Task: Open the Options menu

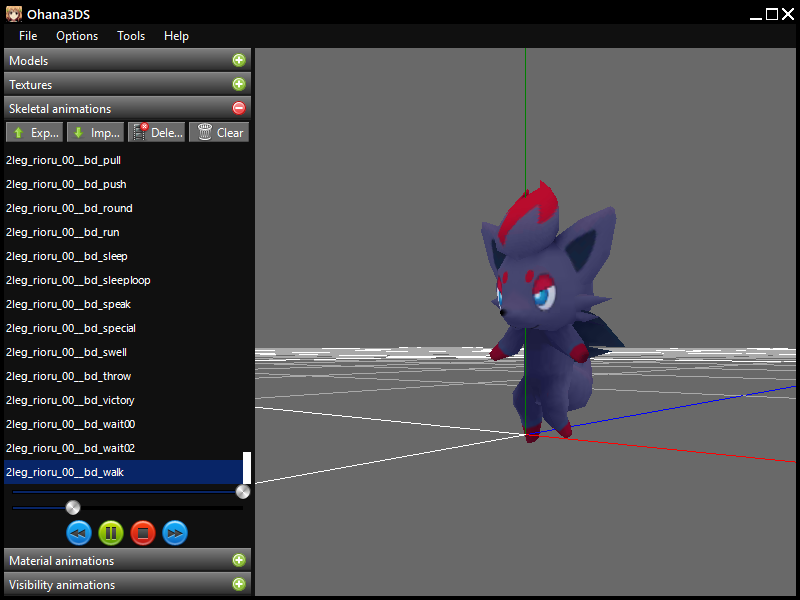Action: pyautogui.click(x=77, y=36)
